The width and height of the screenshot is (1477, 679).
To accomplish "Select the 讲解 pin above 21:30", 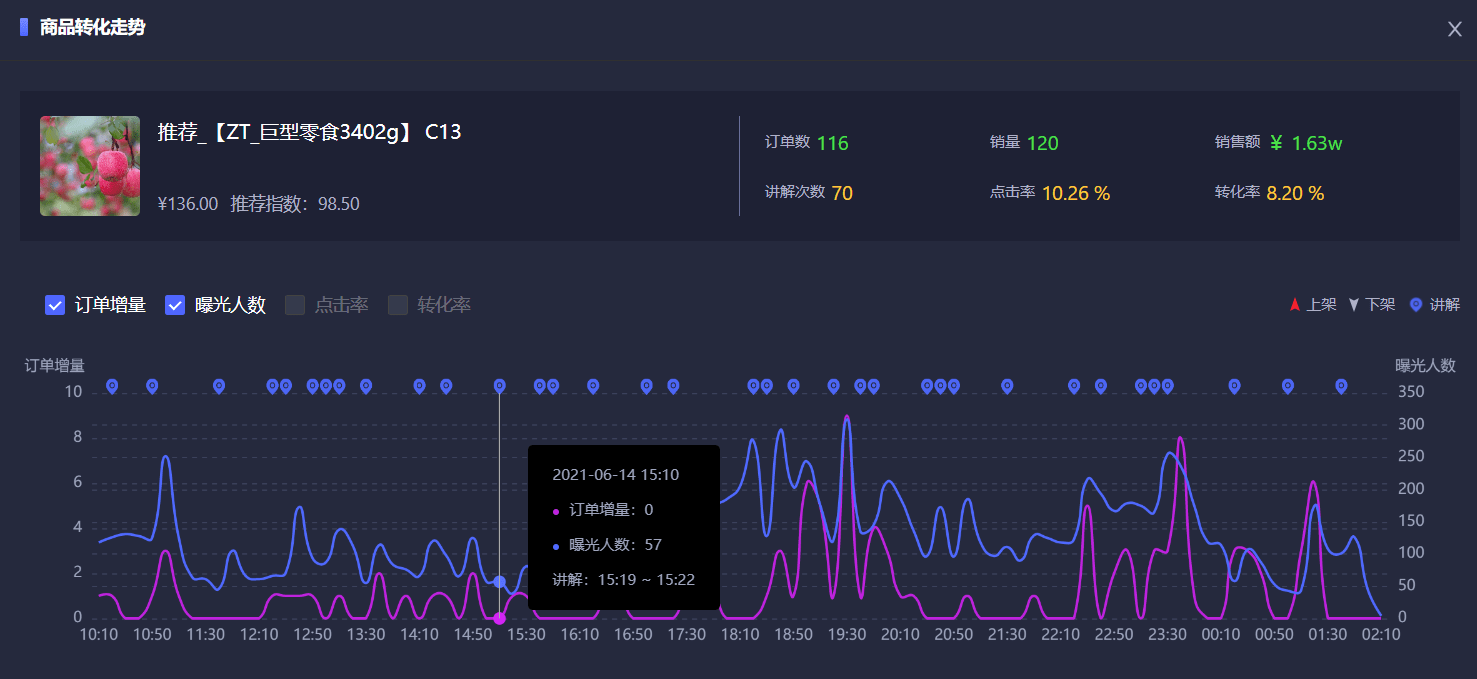I will (1007, 386).
